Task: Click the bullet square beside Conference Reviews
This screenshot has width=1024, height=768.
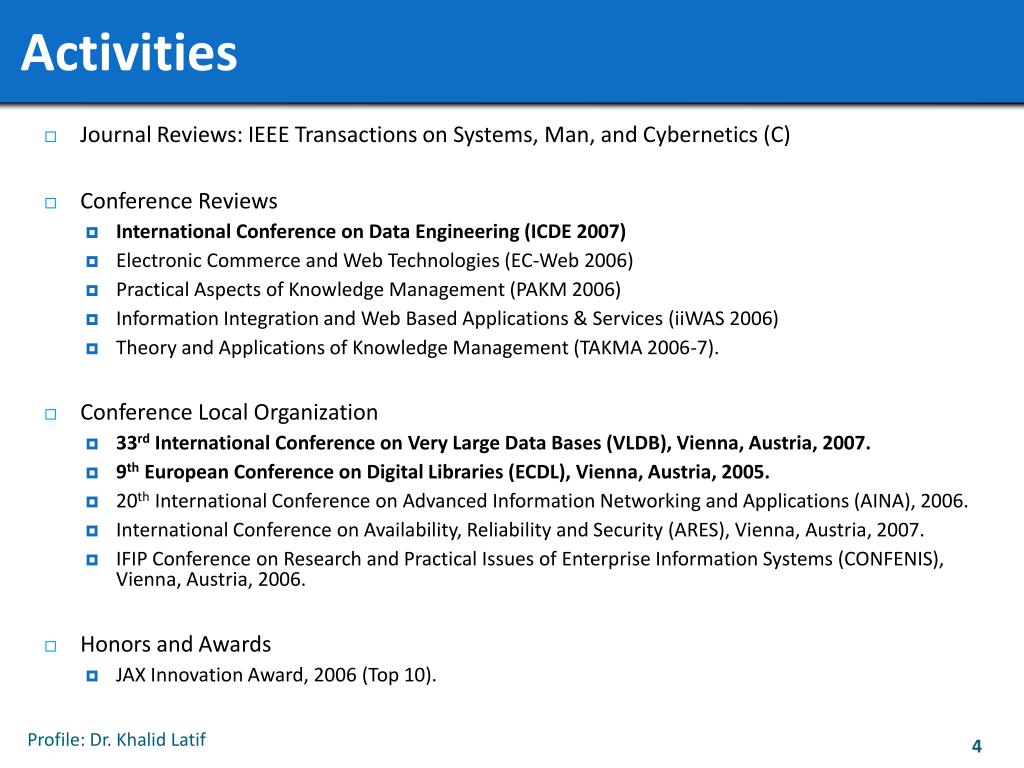Action: pyautogui.click(x=51, y=203)
